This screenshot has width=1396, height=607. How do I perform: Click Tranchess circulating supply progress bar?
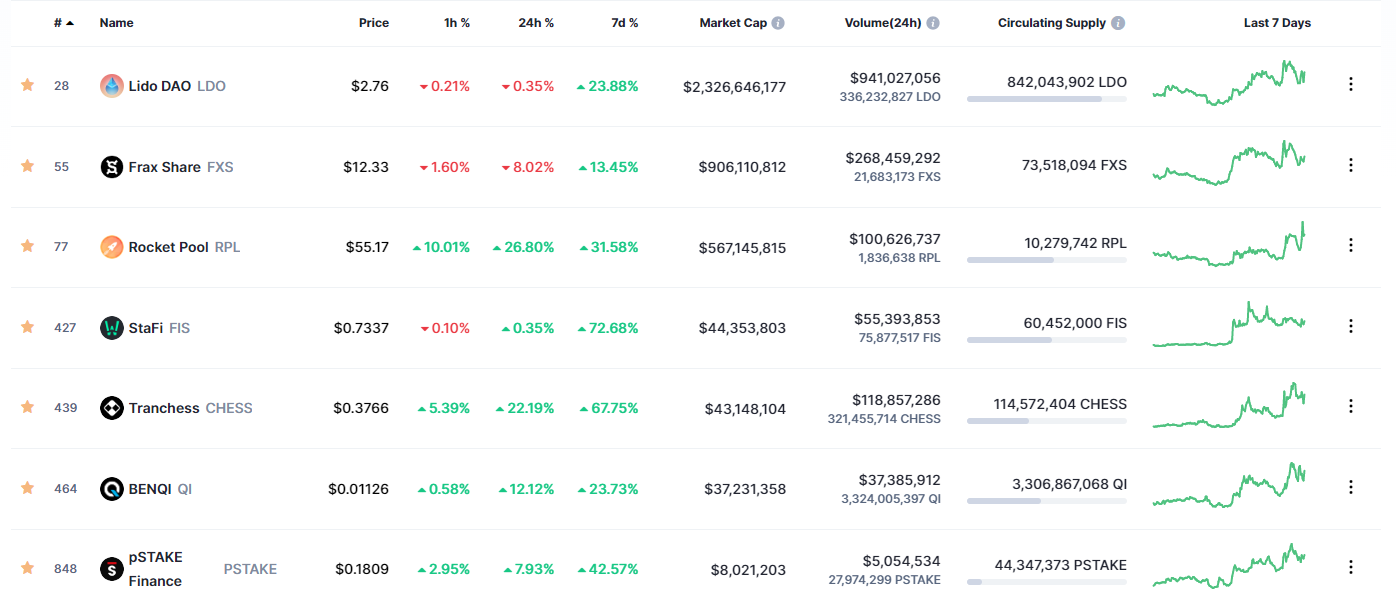coord(1047,421)
